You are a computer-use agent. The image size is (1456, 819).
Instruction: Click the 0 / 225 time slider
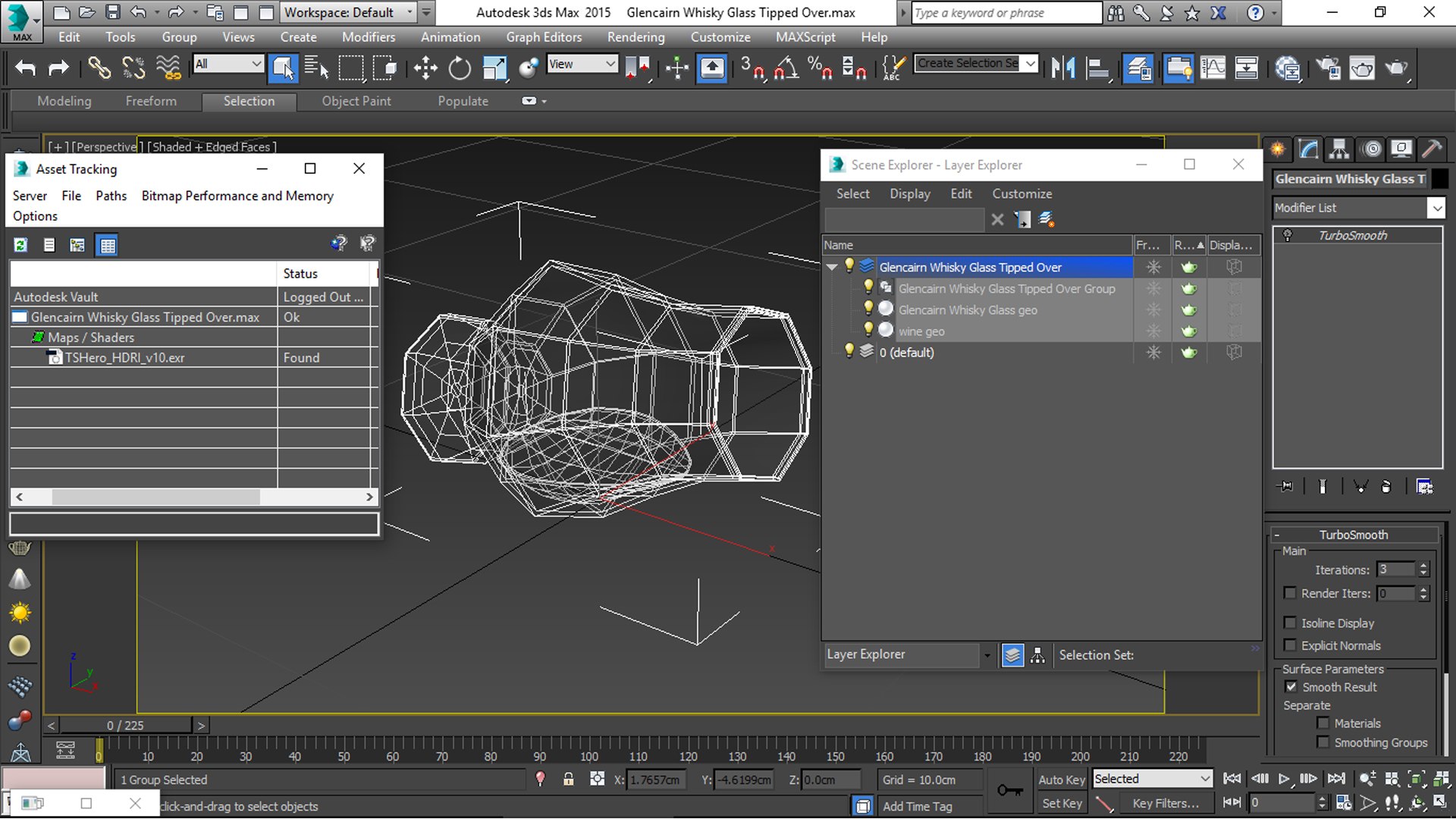click(x=125, y=726)
